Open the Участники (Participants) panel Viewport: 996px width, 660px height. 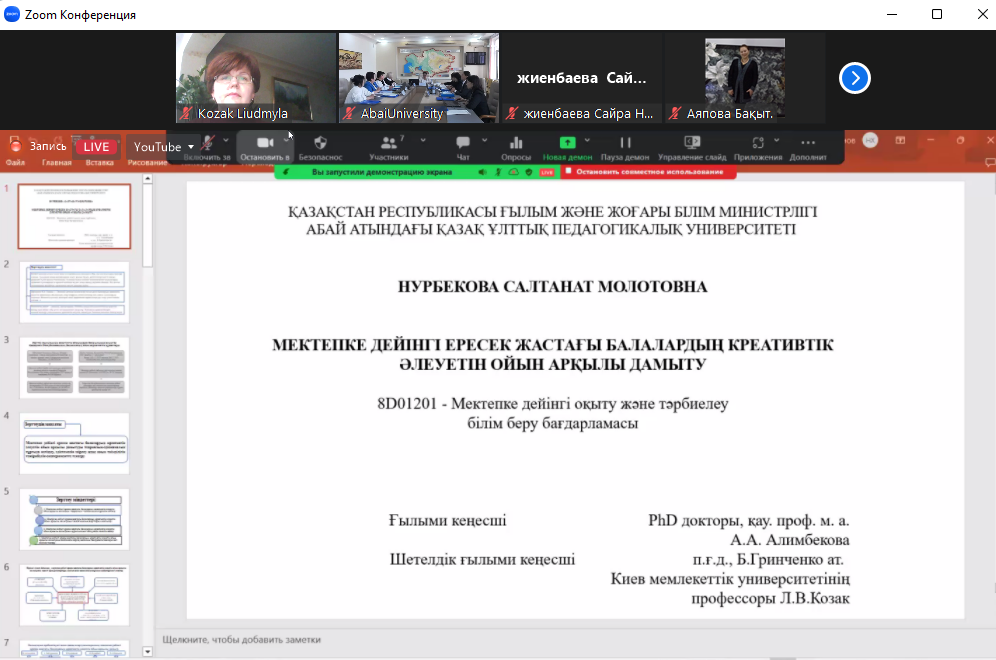389,145
